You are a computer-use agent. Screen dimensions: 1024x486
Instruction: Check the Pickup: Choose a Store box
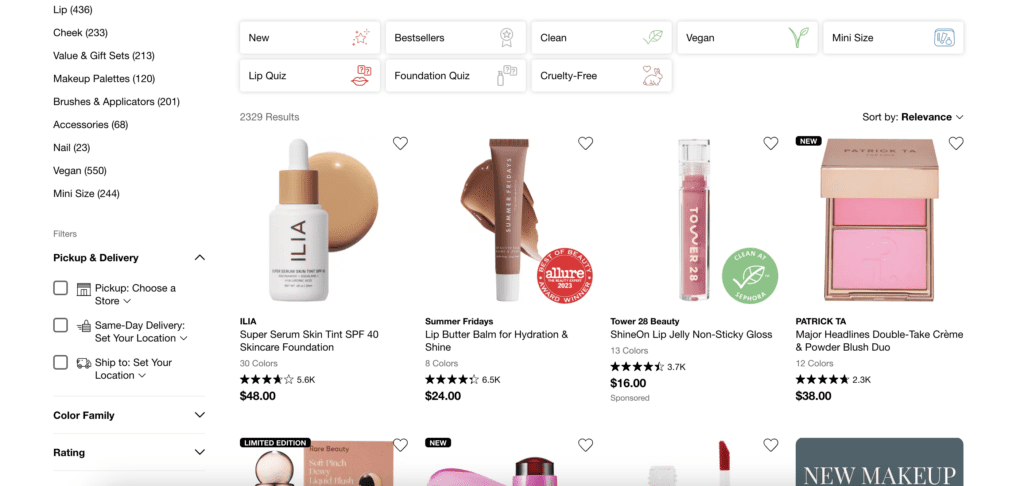tap(61, 287)
